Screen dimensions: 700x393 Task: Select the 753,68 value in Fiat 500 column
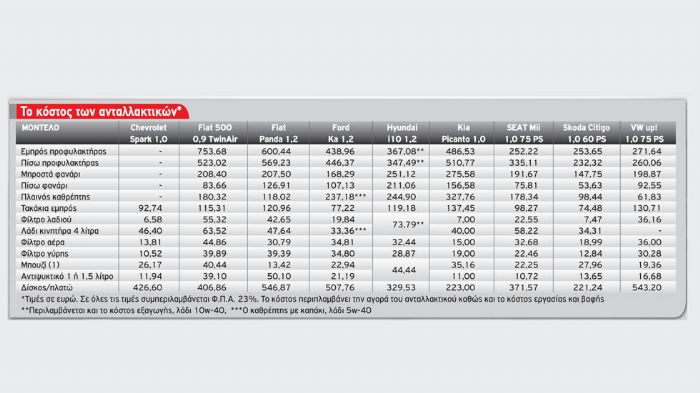pyautogui.click(x=212, y=151)
